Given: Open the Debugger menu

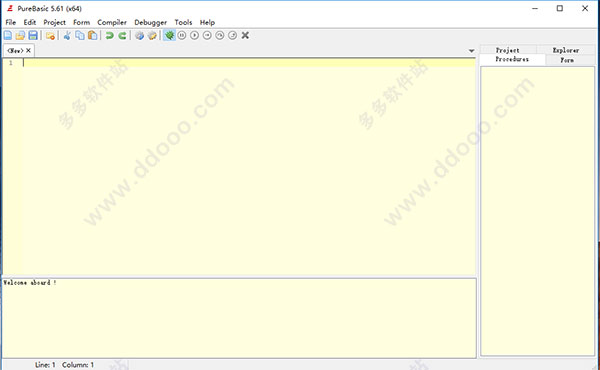Looking at the screenshot, I should pyautogui.click(x=150, y=22).
